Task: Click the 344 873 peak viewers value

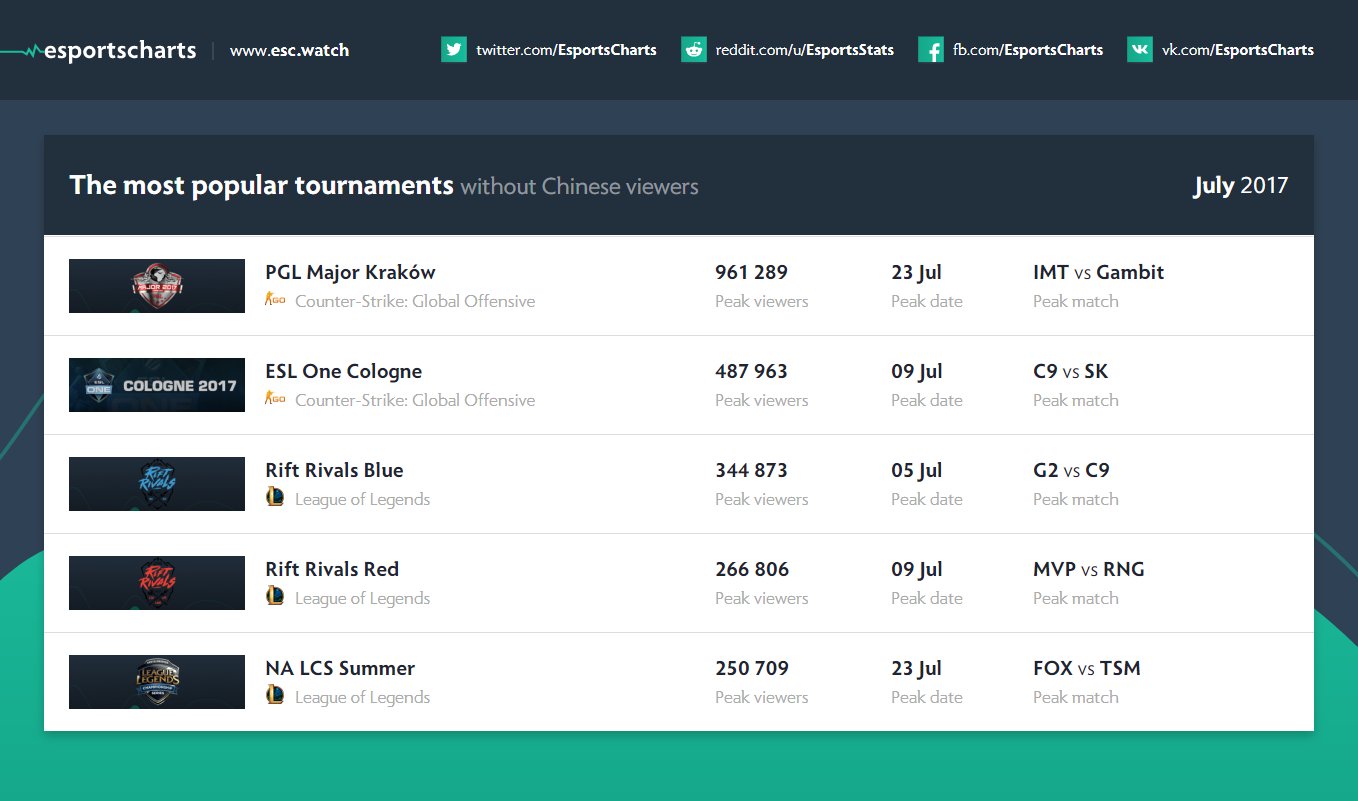Action: coord(751,470)
